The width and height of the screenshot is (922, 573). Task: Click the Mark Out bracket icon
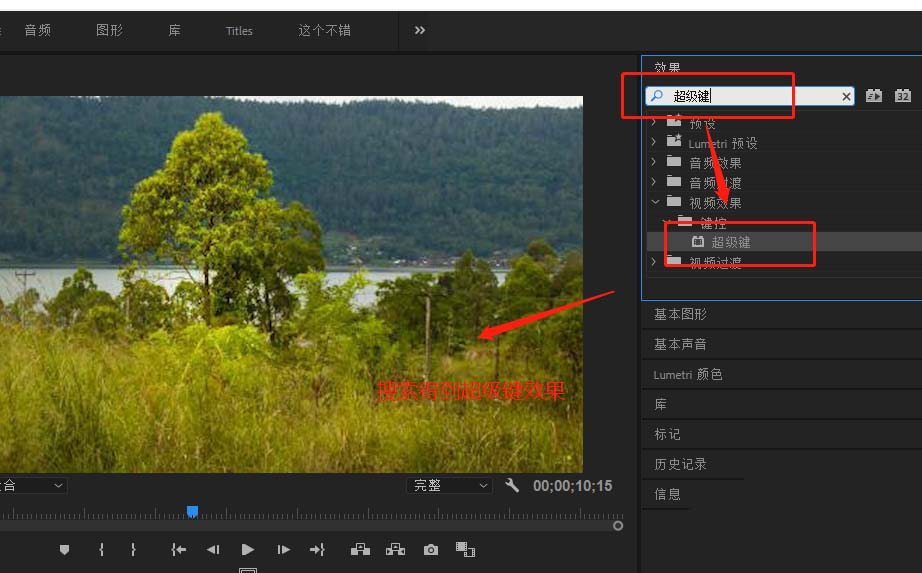[133, 549]
